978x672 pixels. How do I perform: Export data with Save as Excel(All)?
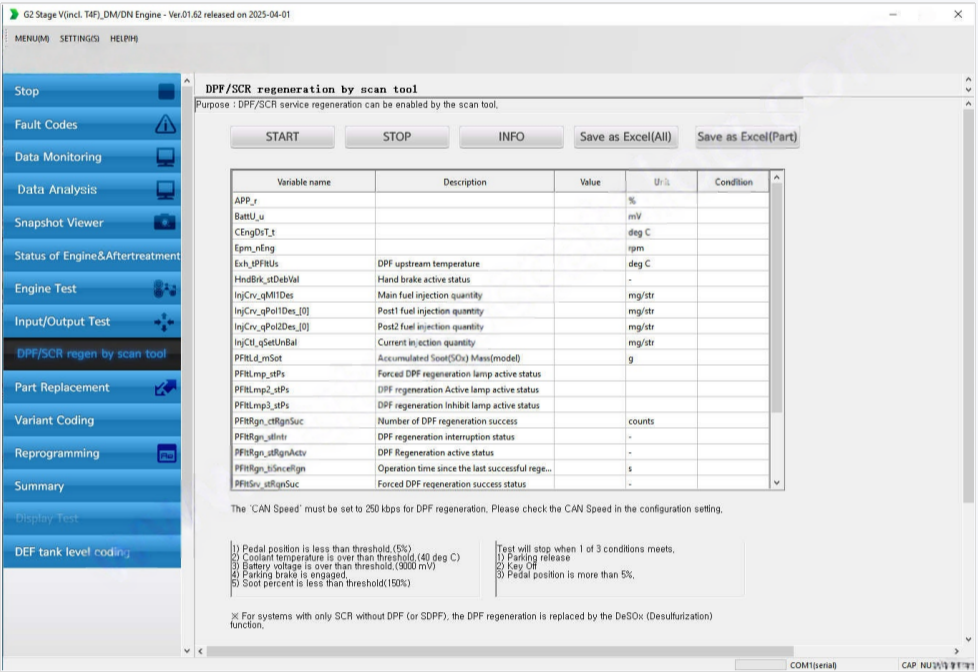[625, 137]
